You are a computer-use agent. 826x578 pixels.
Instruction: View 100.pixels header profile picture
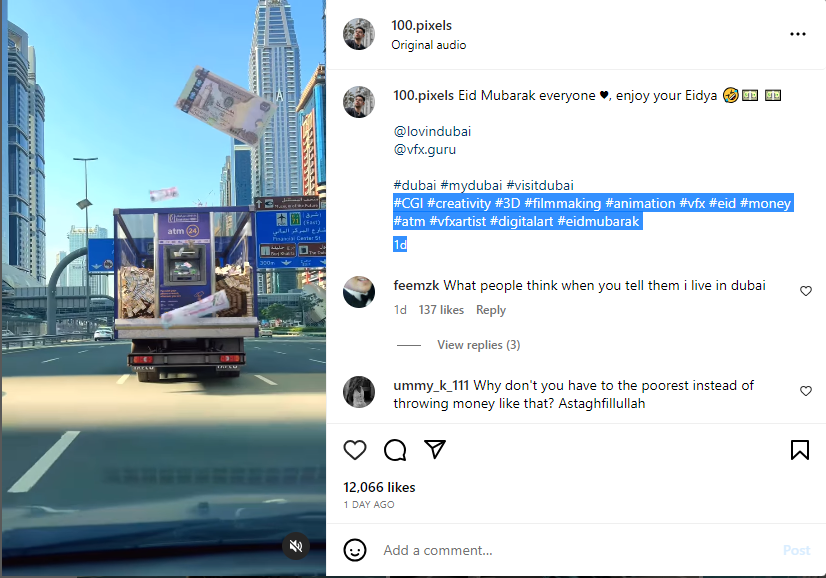pos(359,34)
